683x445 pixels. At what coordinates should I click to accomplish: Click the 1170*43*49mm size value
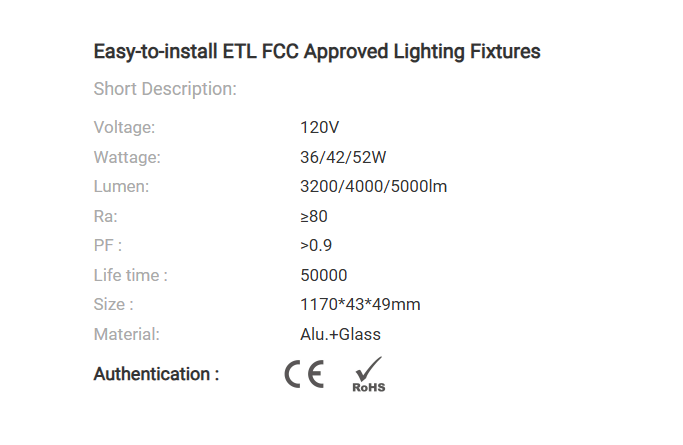click(x=360, y=304)
